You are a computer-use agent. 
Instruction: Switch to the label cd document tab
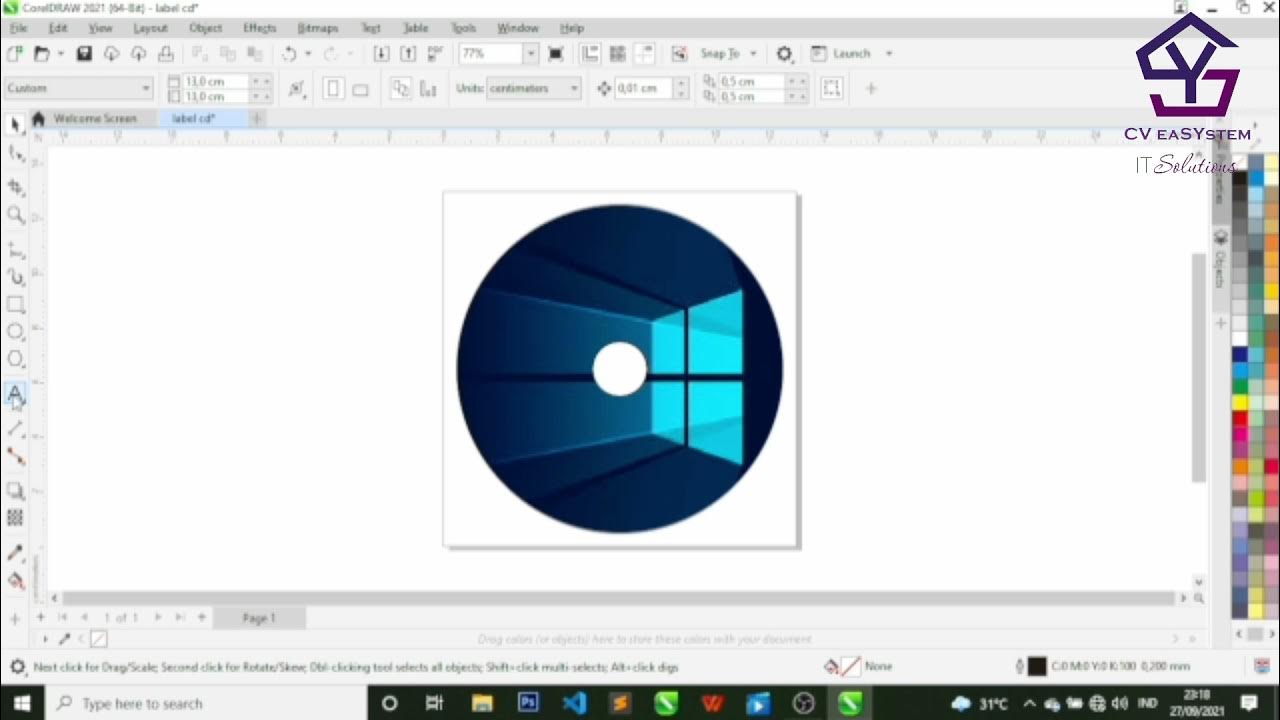(193, 118)
